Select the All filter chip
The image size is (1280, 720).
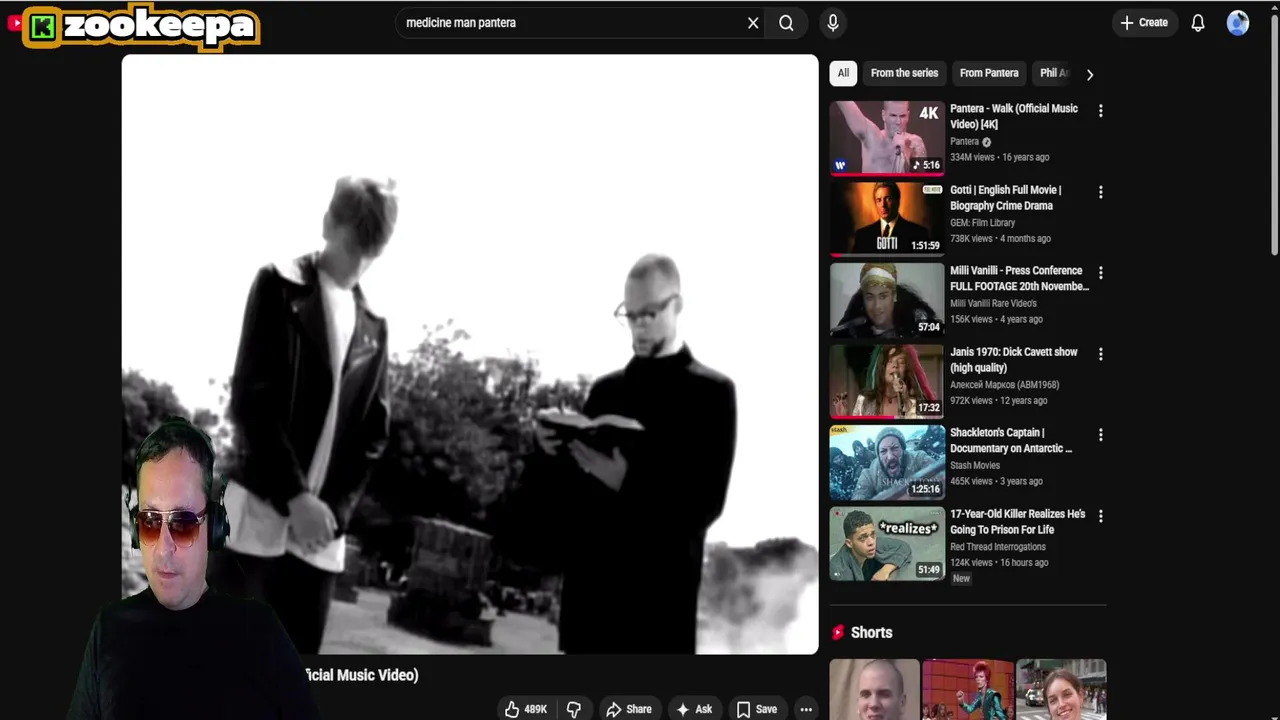click(843, 73)
